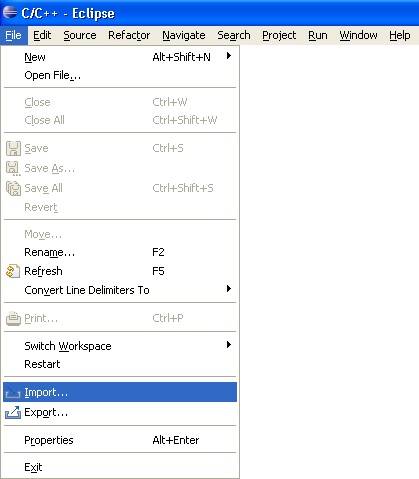Click the C/C++ - Eclipse window title
This screenshot has height=479, width=419.
point(68,14)
